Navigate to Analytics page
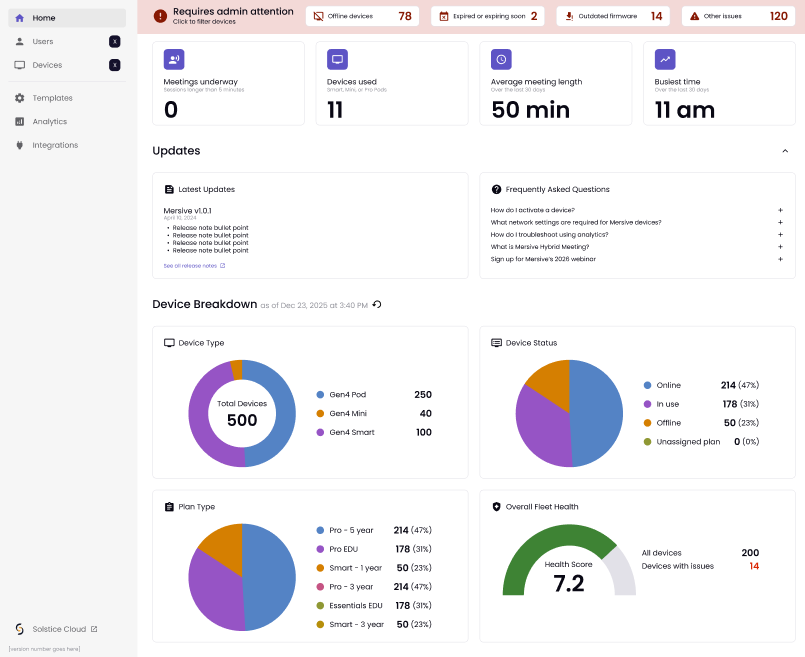Screen dimensions: 805x657 tap(67, 122)
